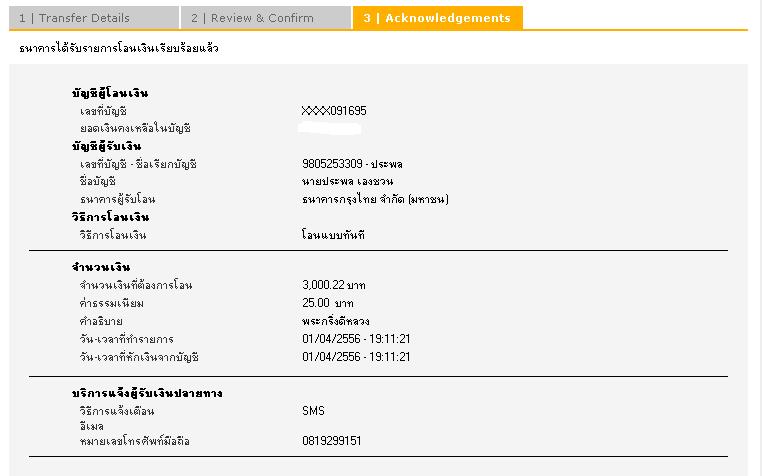Click the บัญชีผู้โอนเงิน section heading
Viewport: 762px width, 476px height.
(110, 93)
